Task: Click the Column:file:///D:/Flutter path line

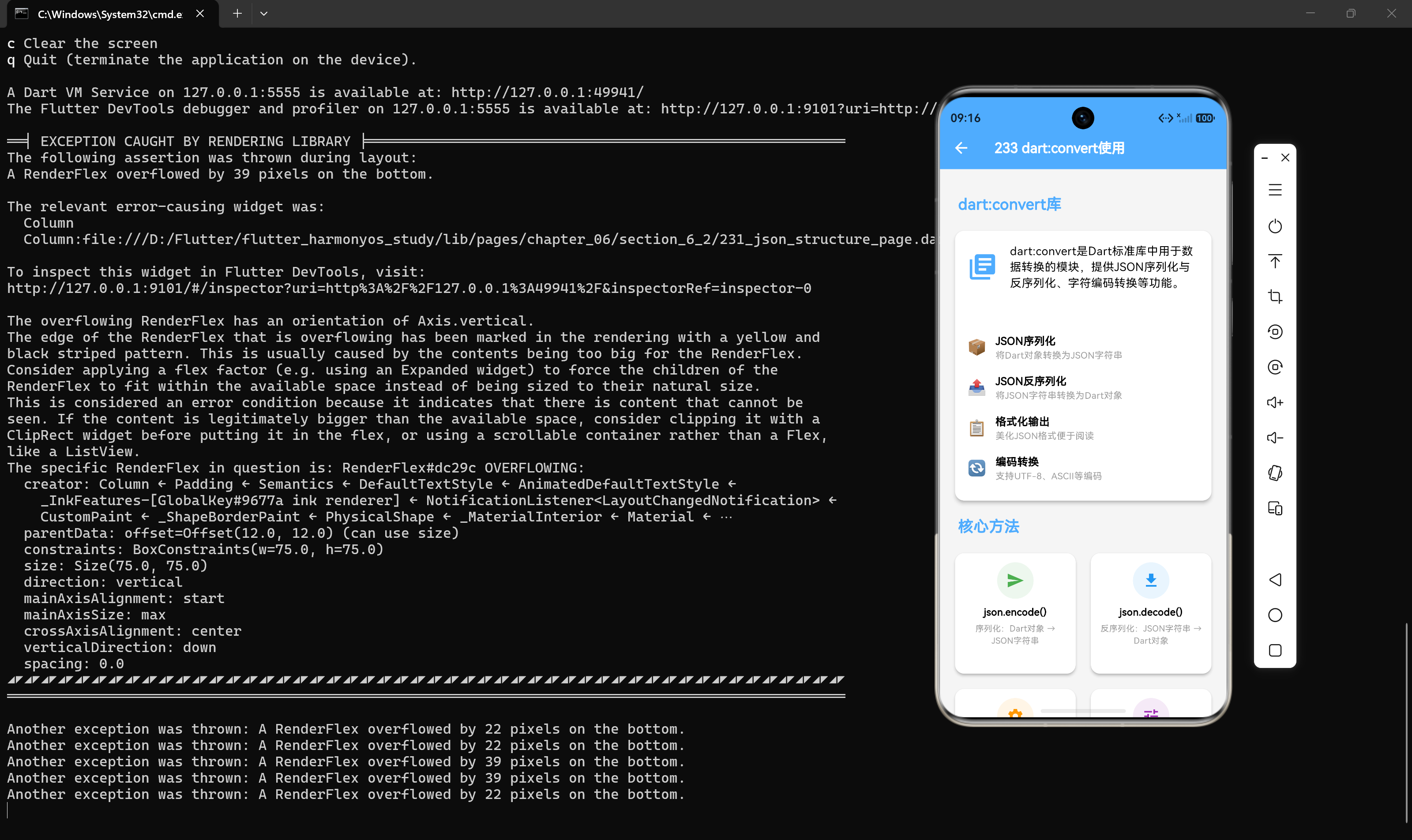Action: pyautogui.click(x=479, y=240)
